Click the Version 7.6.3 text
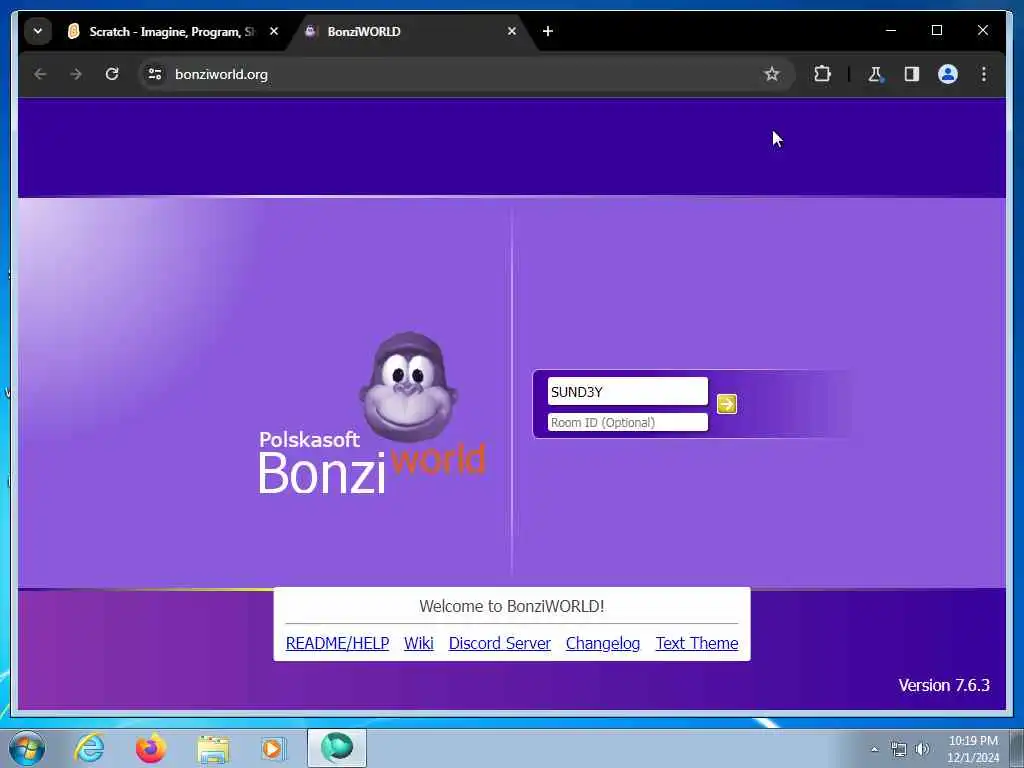1024x768 pixels. coord(944,685)
